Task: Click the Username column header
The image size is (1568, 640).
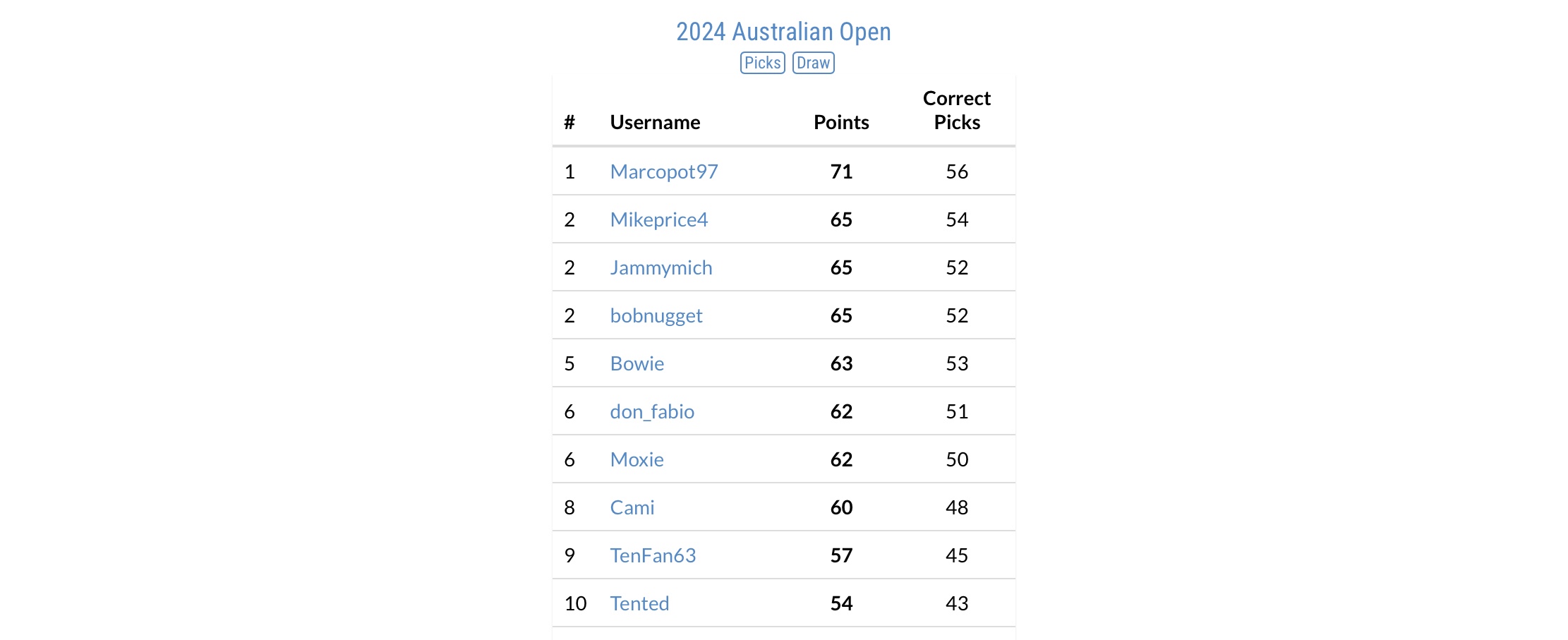Action: (655, 122)
